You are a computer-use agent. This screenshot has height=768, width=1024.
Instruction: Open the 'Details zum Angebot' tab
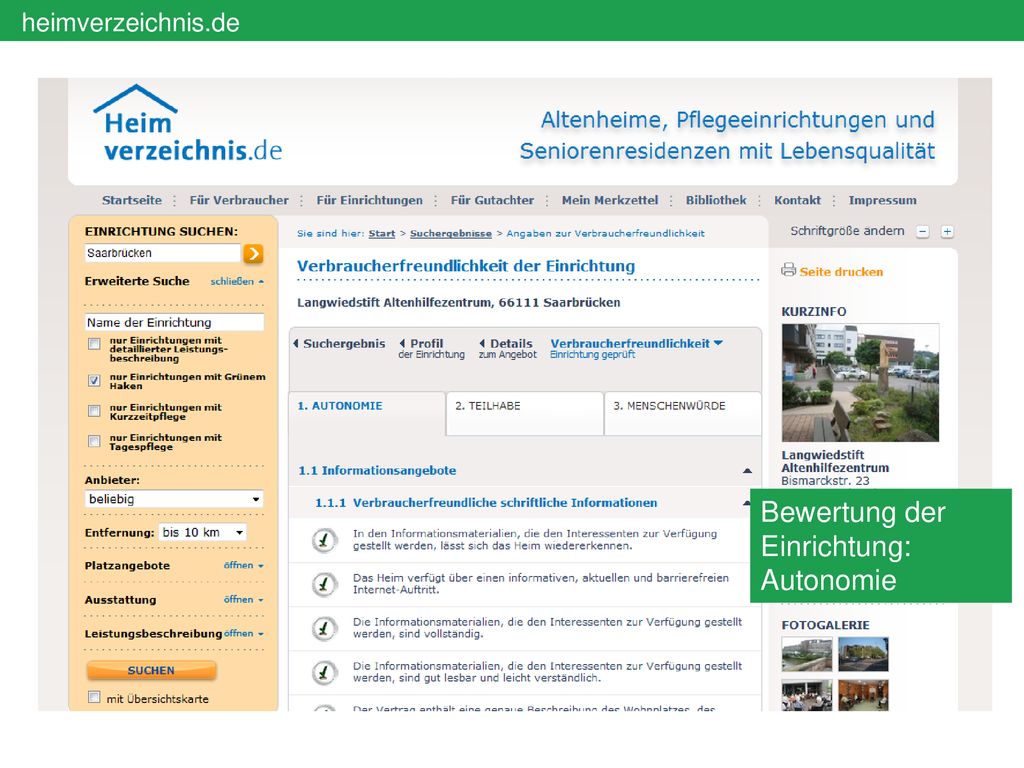(x=507, y=348)
